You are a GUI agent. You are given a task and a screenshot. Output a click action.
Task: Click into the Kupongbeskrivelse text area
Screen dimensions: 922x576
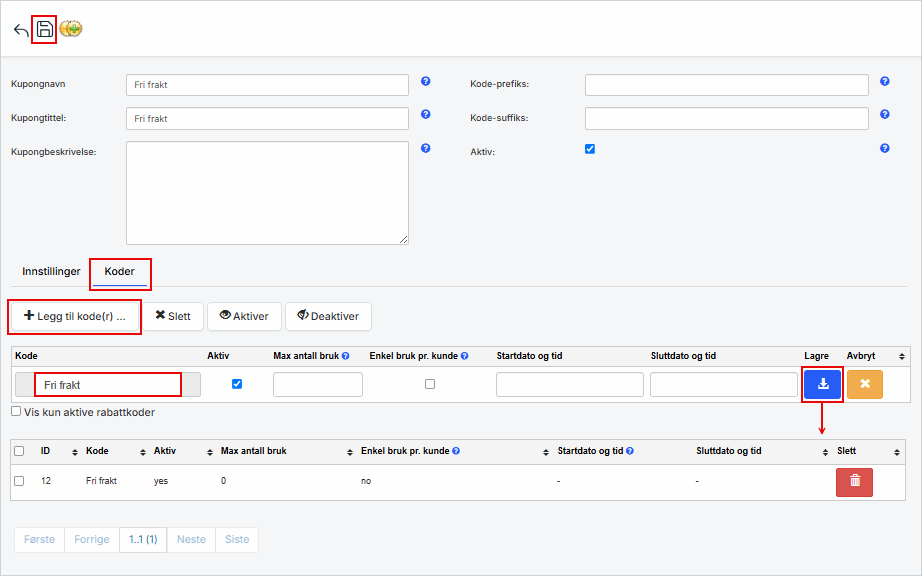click(267, 192)
